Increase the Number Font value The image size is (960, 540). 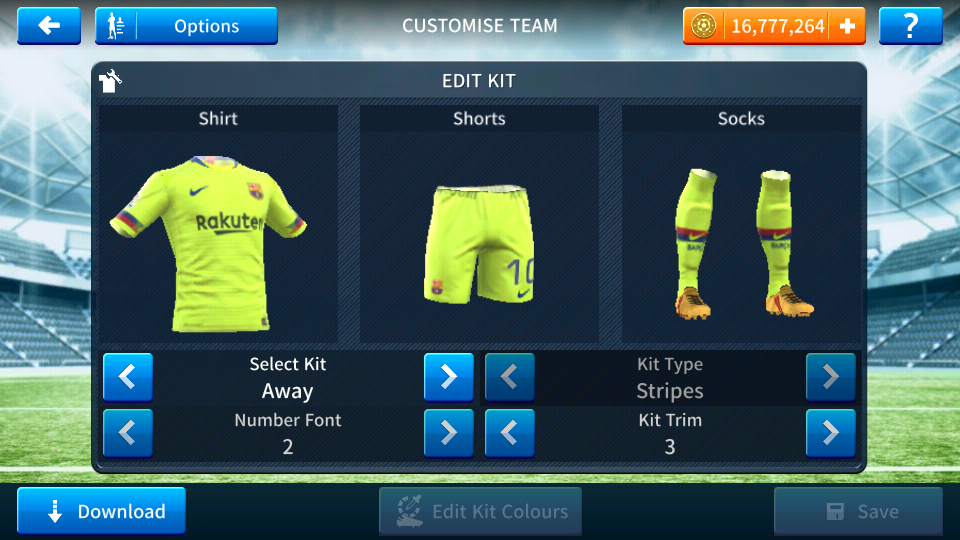coord(449,433)
